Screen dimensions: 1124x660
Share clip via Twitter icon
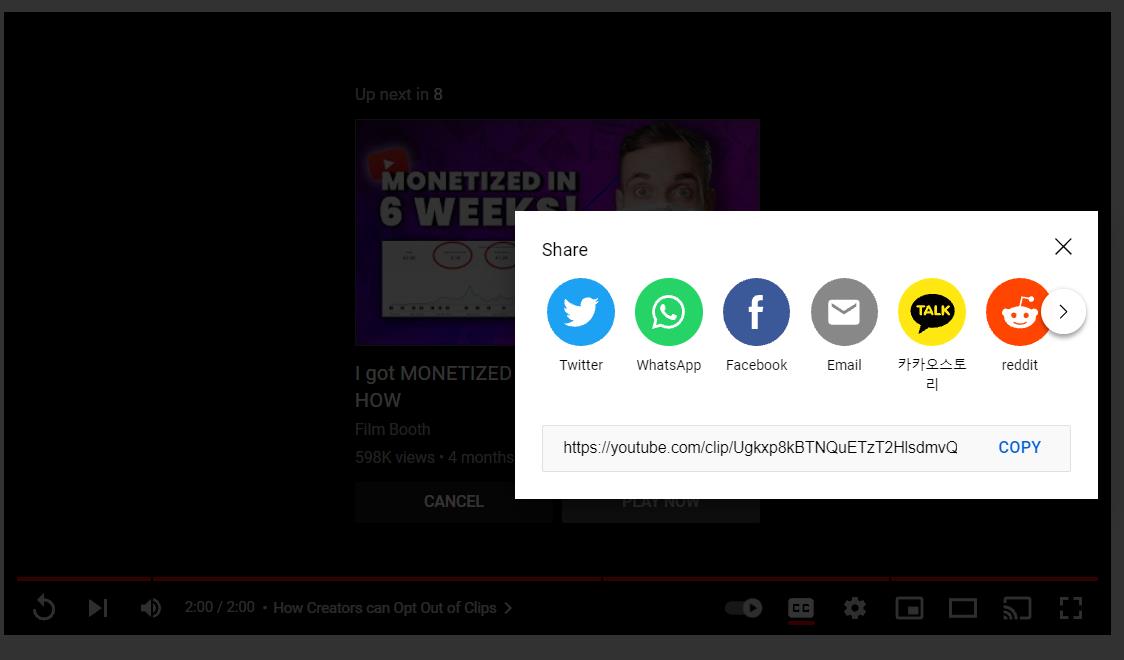[x=581, y=312]
